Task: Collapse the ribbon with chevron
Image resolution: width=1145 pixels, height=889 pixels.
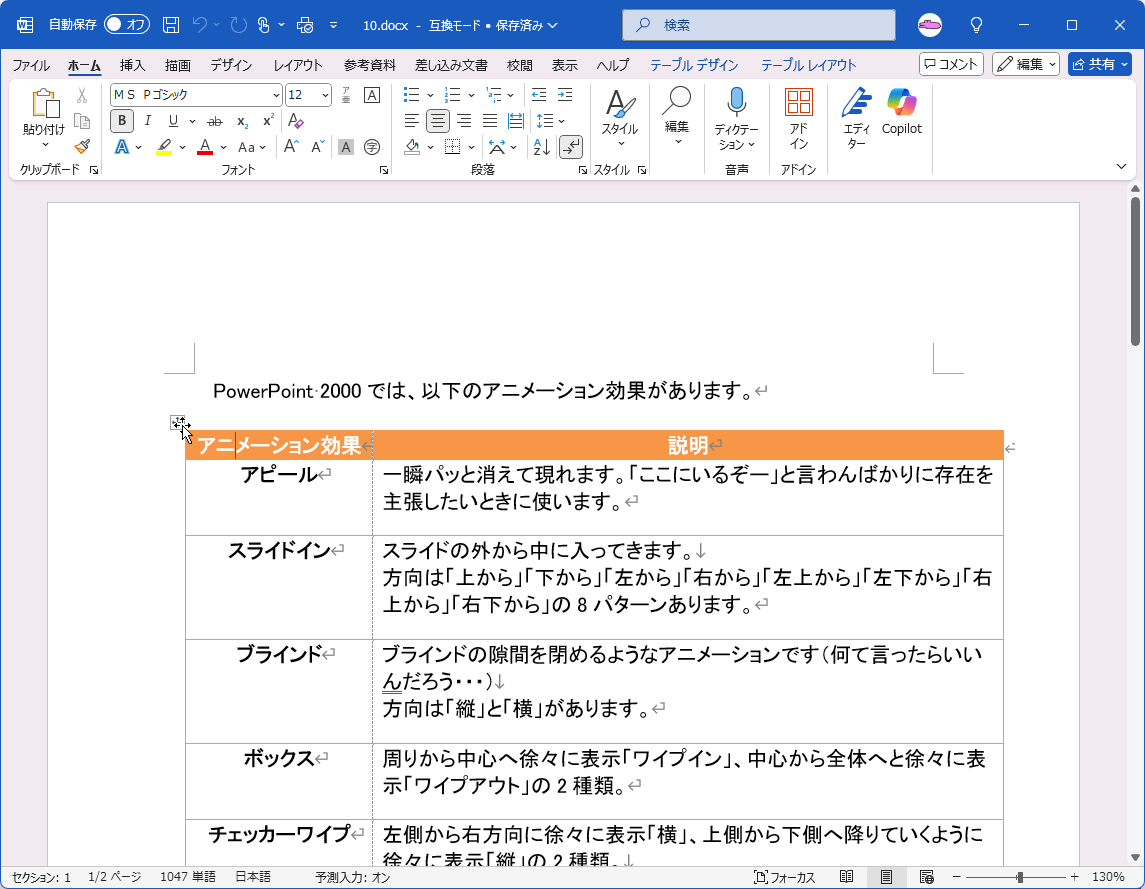Action: [1122, 167]
